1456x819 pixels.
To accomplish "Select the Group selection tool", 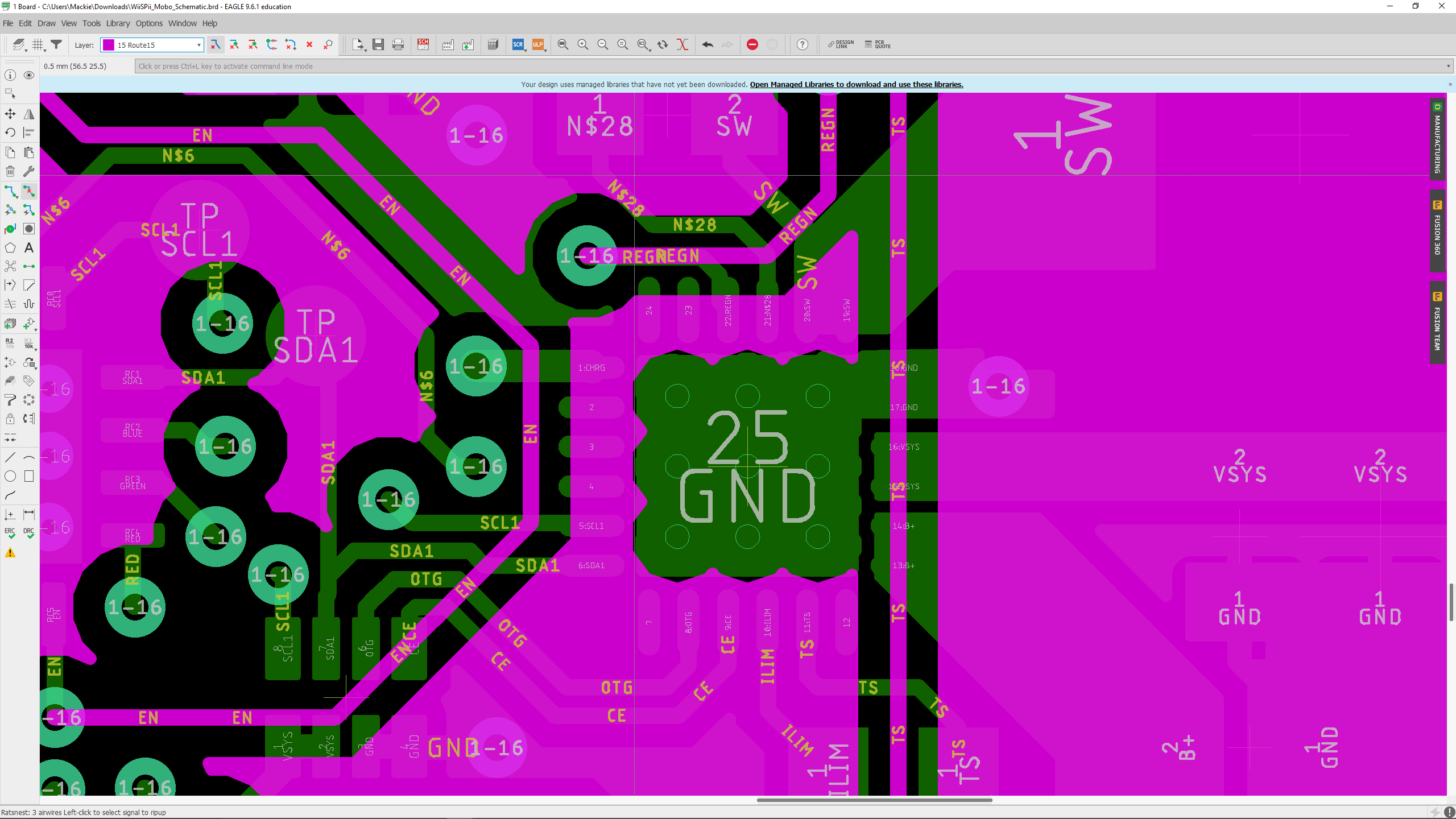I will tap(10, 93).
